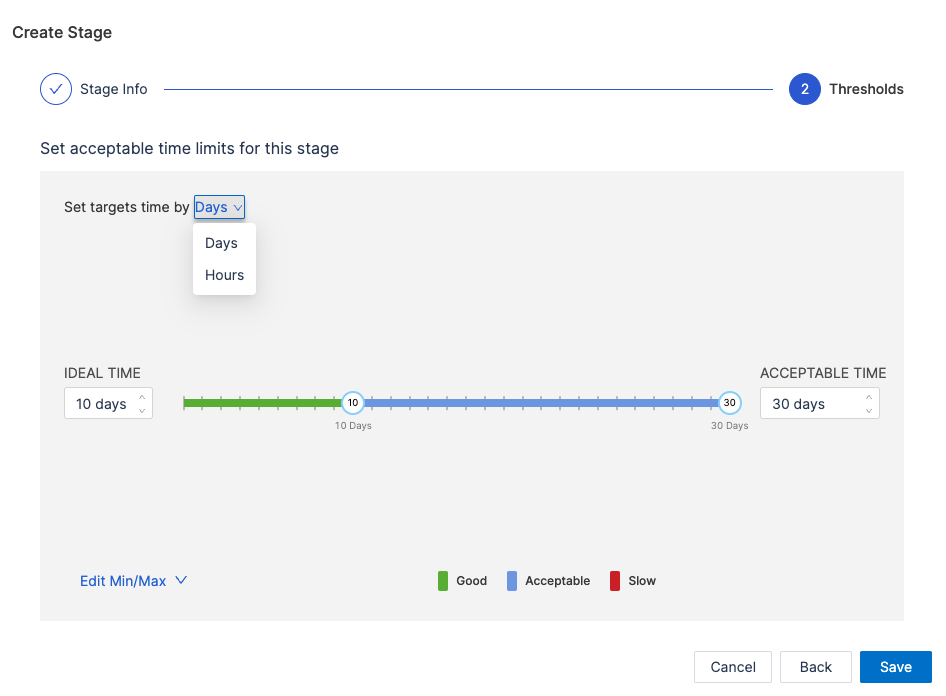Increase Ideal Time with up arrow
Image resolution: width=946 pixels, height=696 pixels.
[x=142, y=397]
